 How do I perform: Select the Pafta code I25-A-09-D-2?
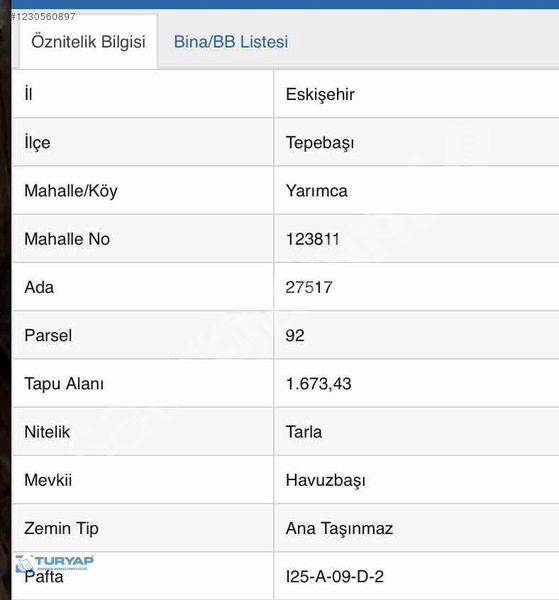point(335,577)
